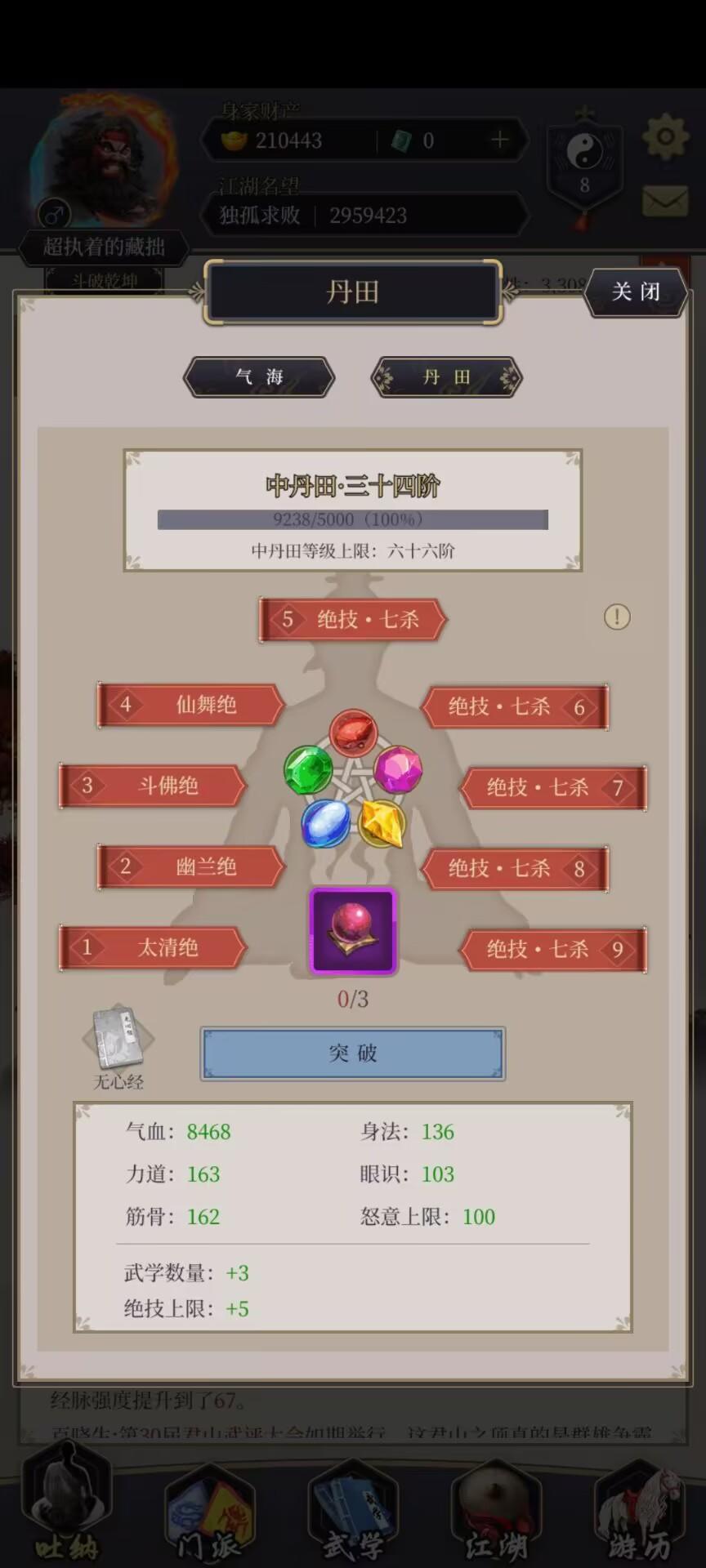Tap the purple crystal orb item
706x1568 pixels.
coord(353,931)
